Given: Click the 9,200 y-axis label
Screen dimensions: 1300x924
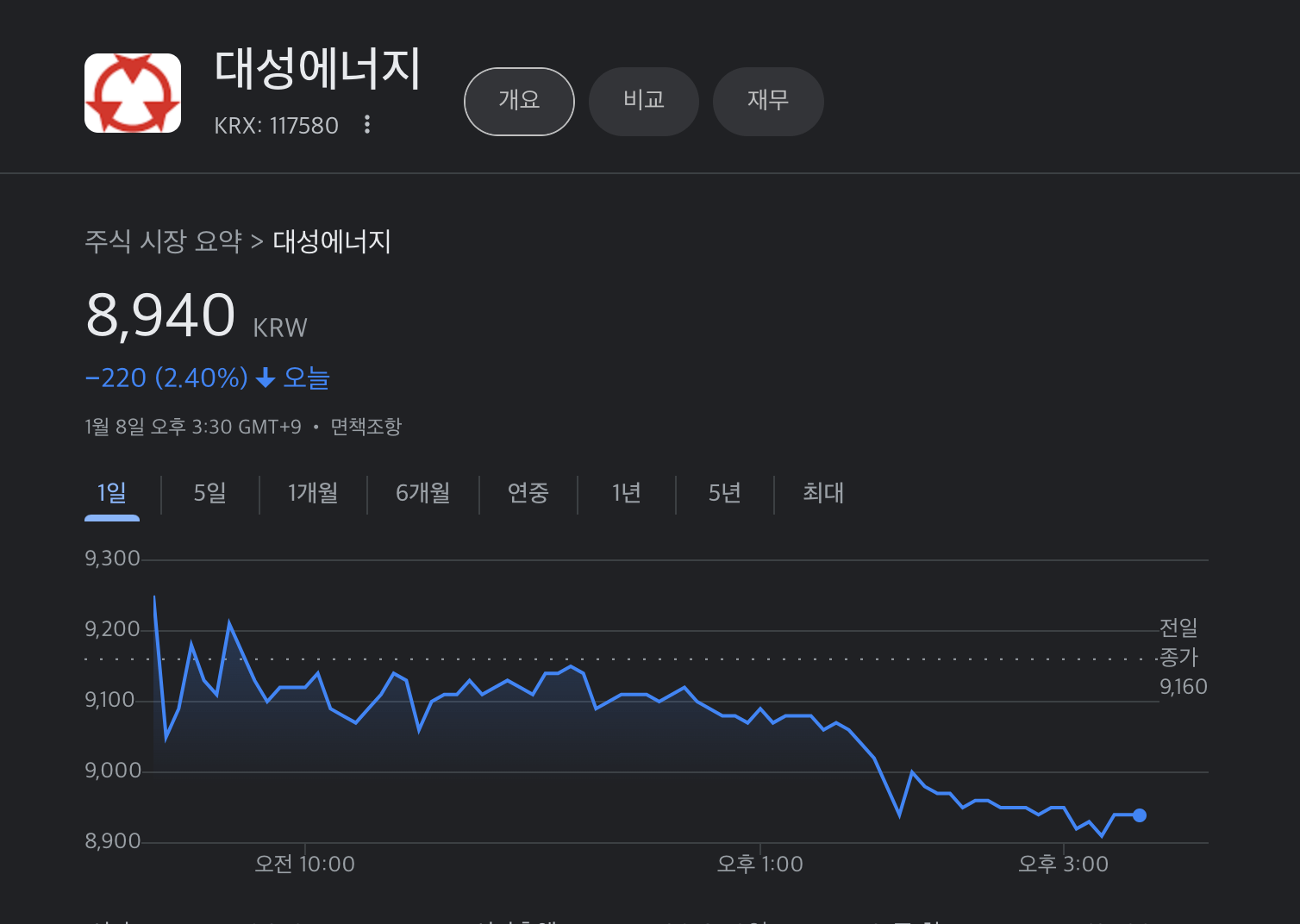Looking at the screenshot, I should (x=112, y=629).
